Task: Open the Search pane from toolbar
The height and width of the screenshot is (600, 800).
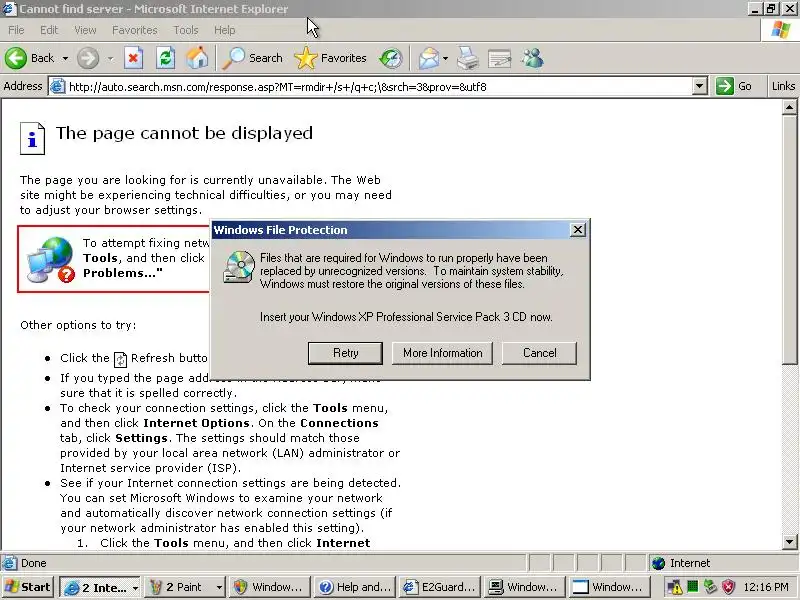Action: pos(253,58)
